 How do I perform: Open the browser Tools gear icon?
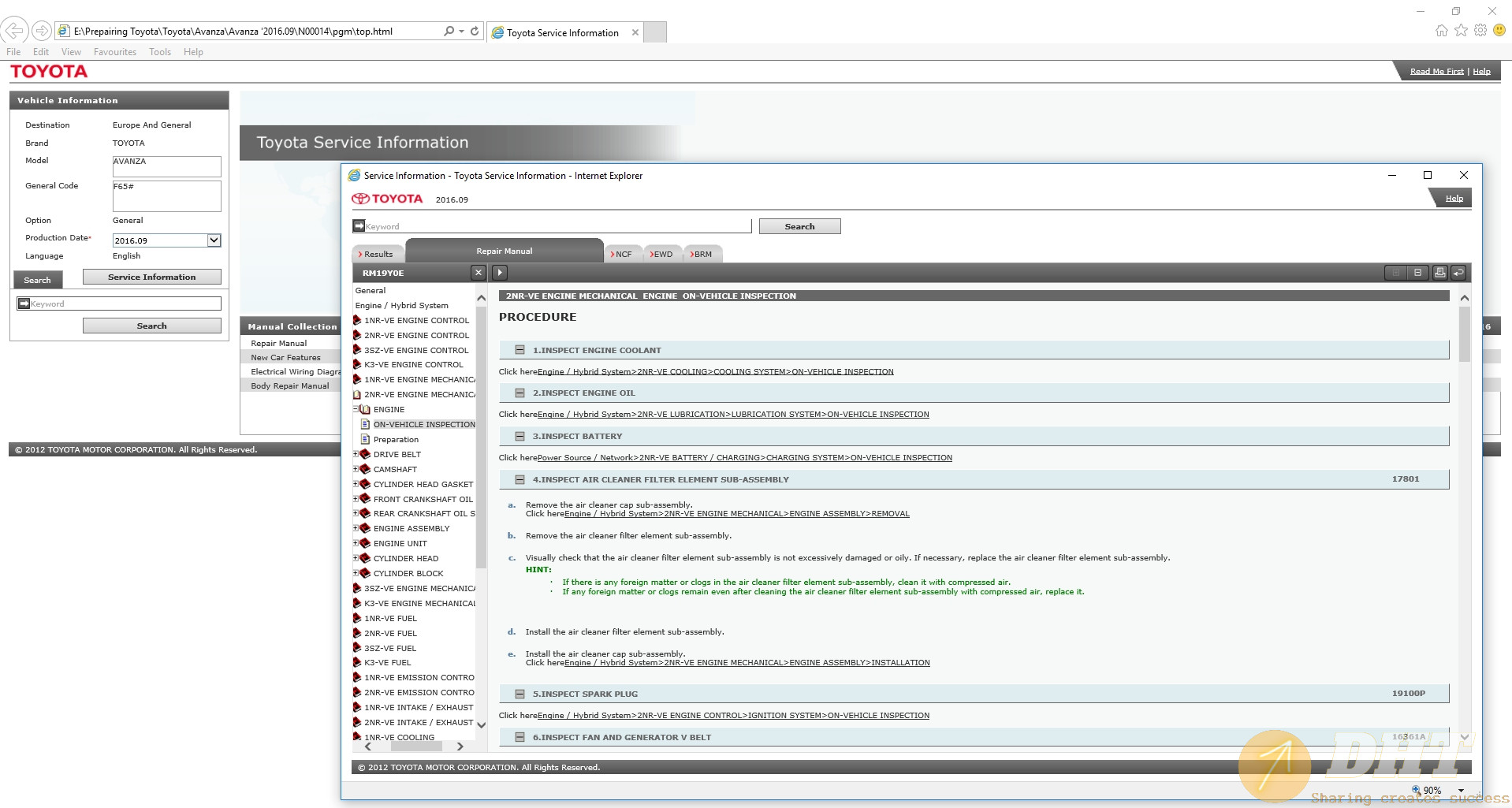tap(1480, 30)
